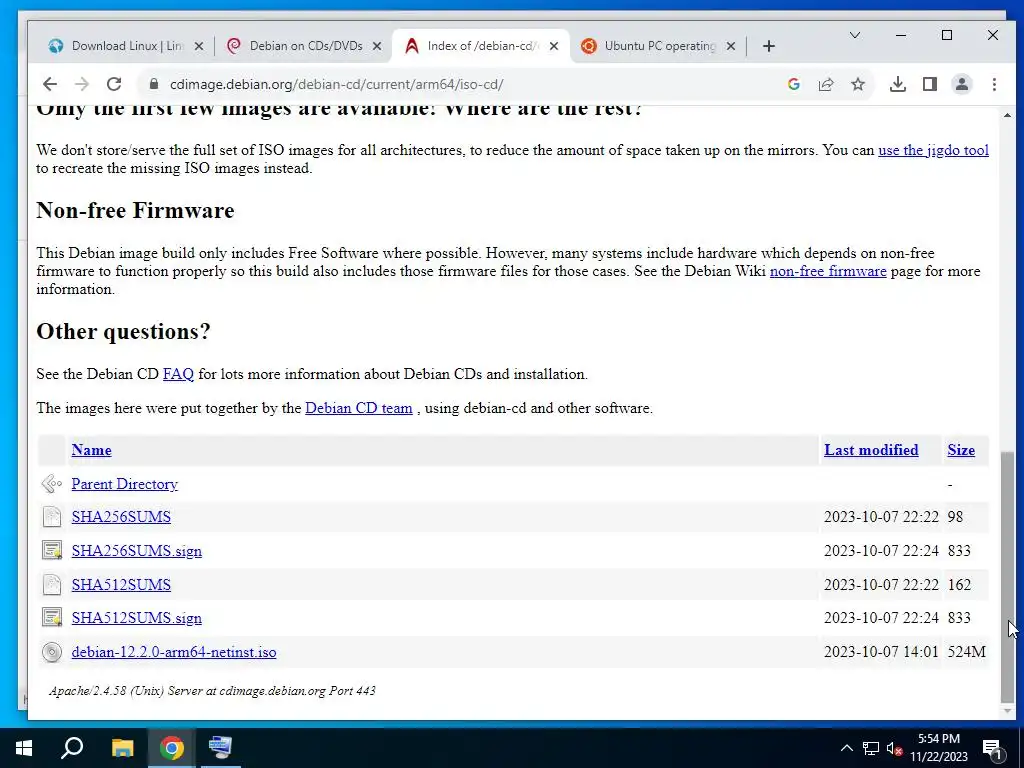This screenshot has height=768, width=1024.
Task: Open Chrome downloads icon
Action: [x=898, y=84]
